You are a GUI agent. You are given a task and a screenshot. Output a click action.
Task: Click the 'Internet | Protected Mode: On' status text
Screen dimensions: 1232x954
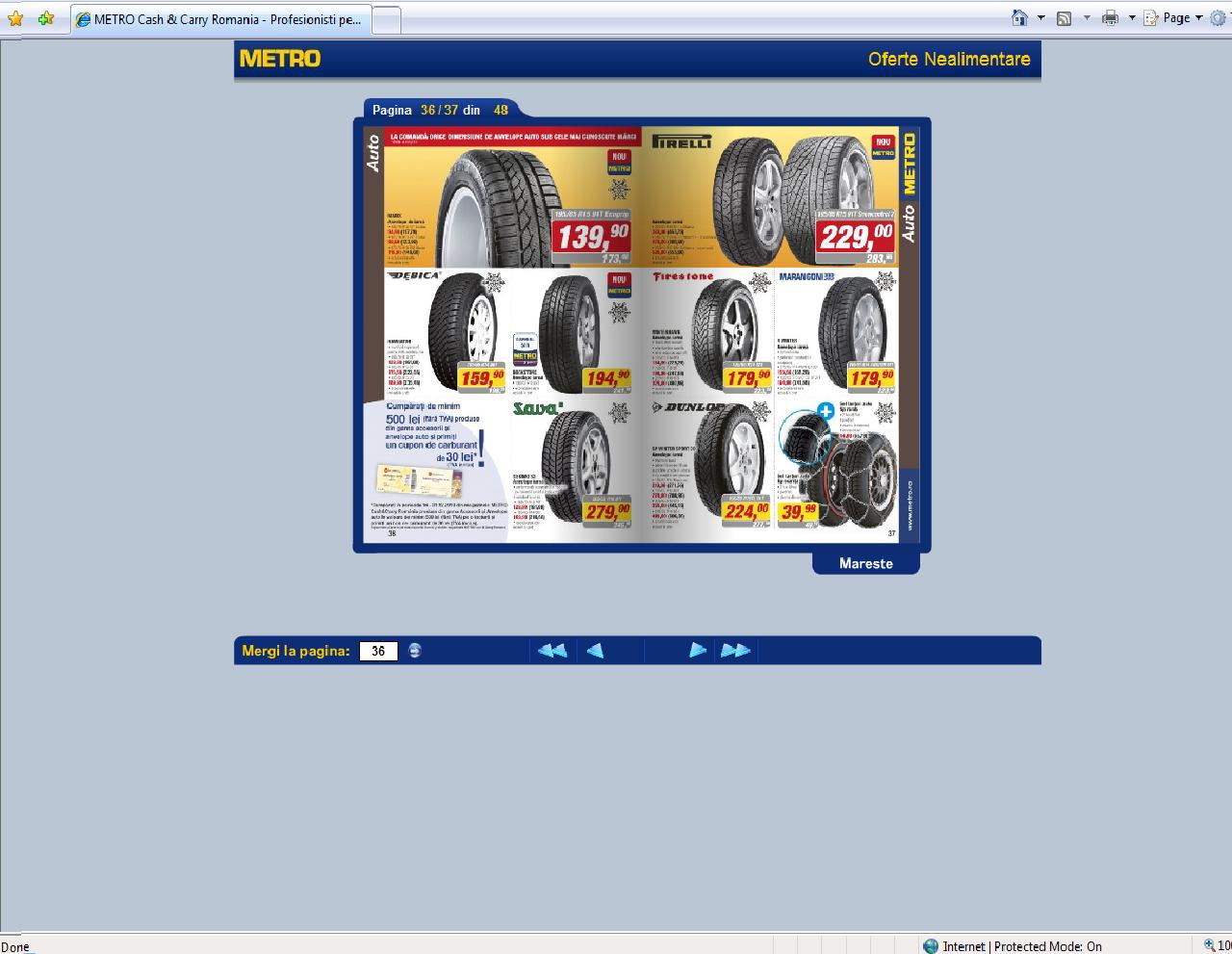click(x=1022, y=946)
